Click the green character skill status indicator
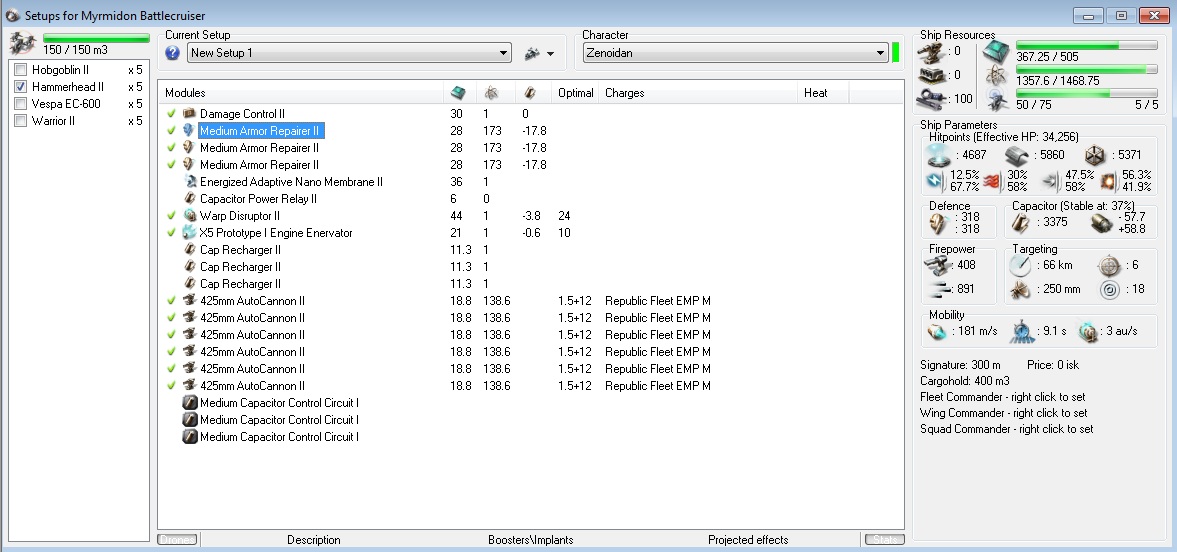The height and width of the screenshot is (552, 1177). coord(896,53)
